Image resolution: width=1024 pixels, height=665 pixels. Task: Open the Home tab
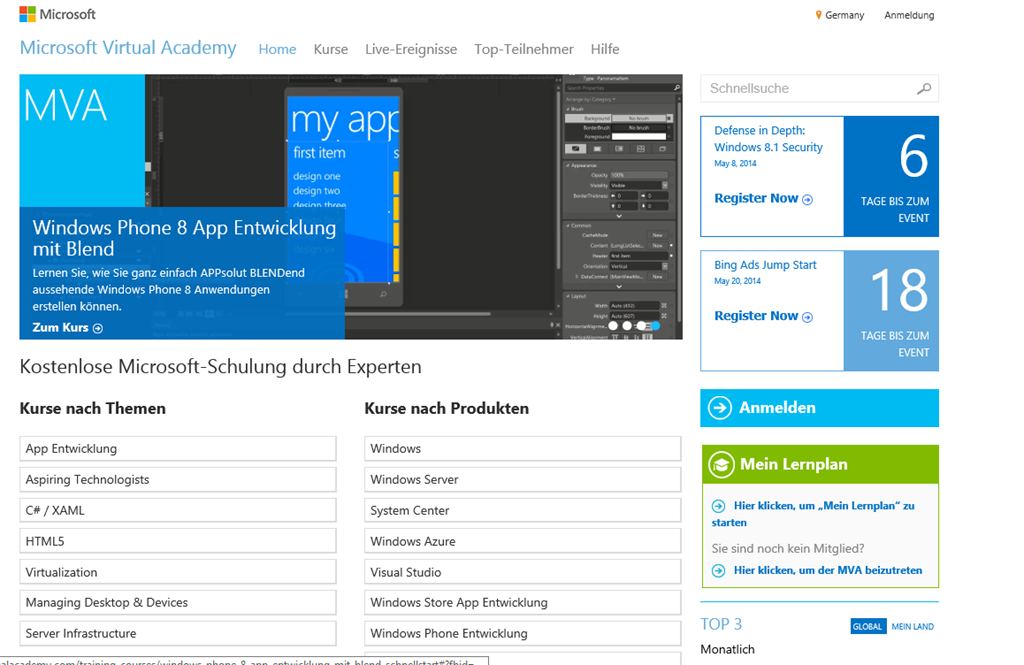(277, 50)
